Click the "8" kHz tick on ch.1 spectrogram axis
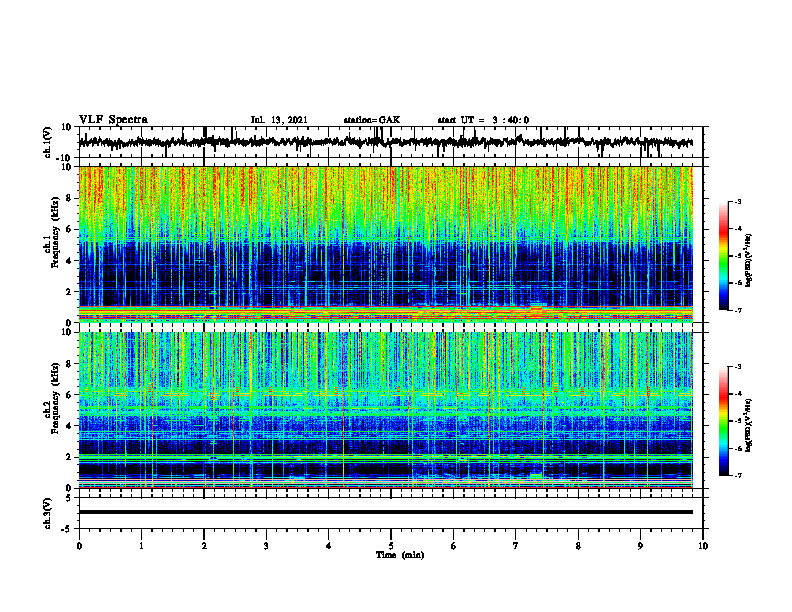 pyautogui.click(x=70, y=198)
